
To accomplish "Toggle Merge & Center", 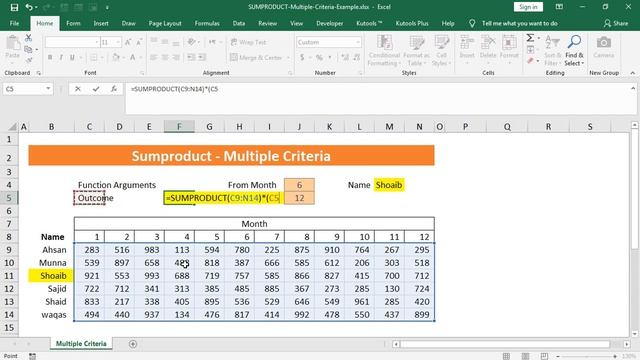I will coord(256,58).
